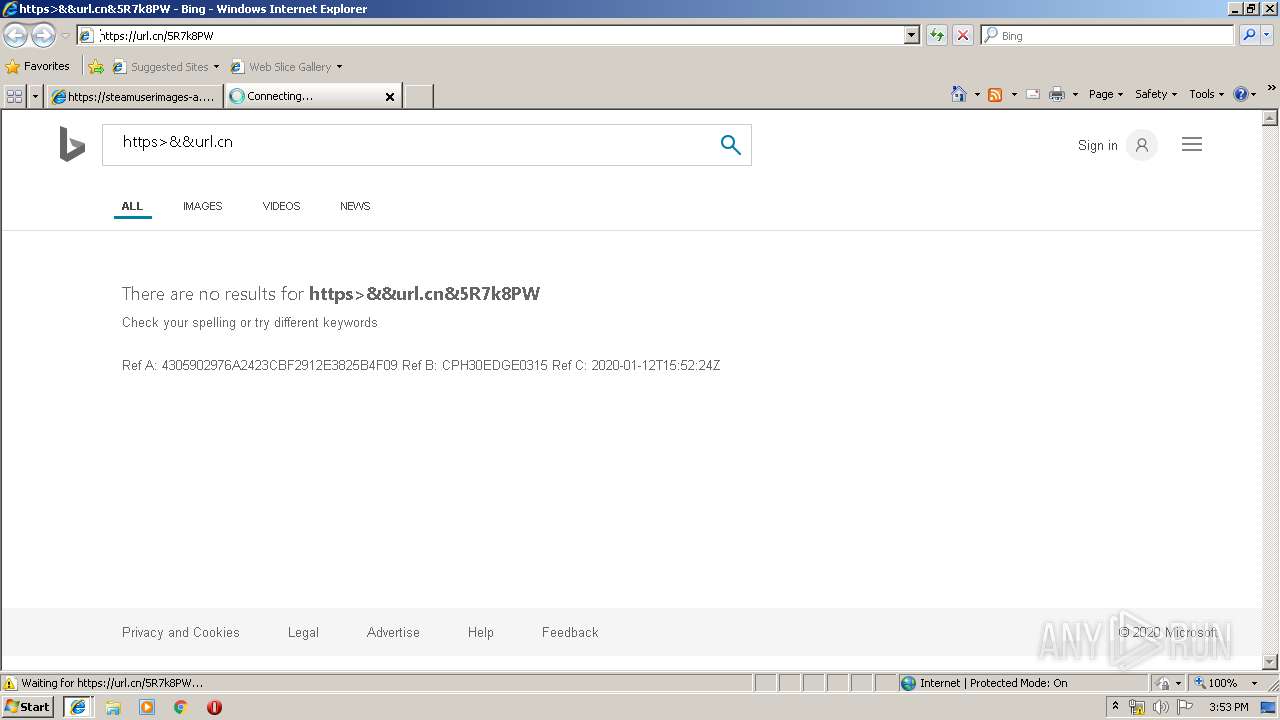Run search with the magnifier icon in toolbar

coord(1248,35)
